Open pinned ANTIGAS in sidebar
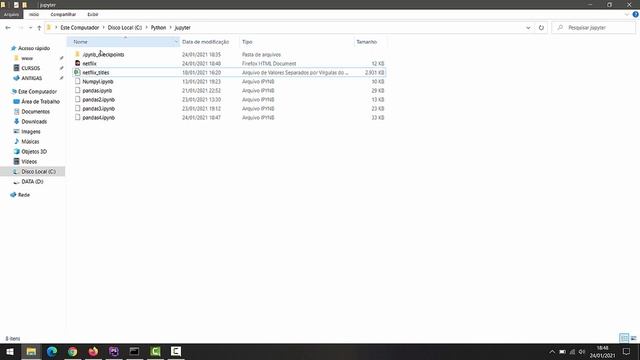Screen dimensions: 640x360 [x=31, y=78]
